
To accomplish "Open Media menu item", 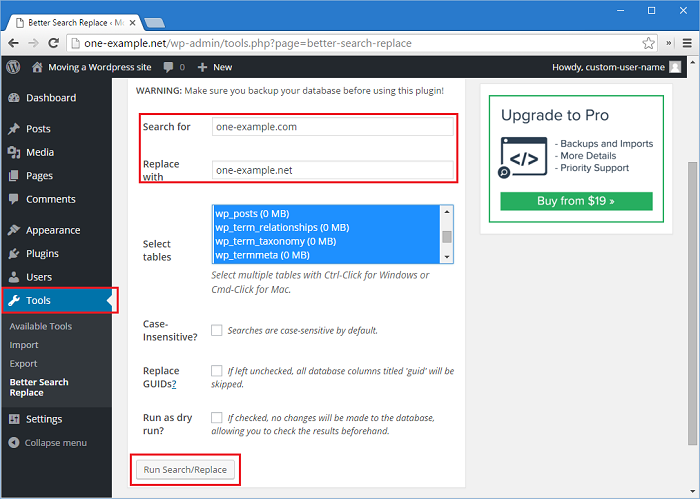I will click(57, 153).
